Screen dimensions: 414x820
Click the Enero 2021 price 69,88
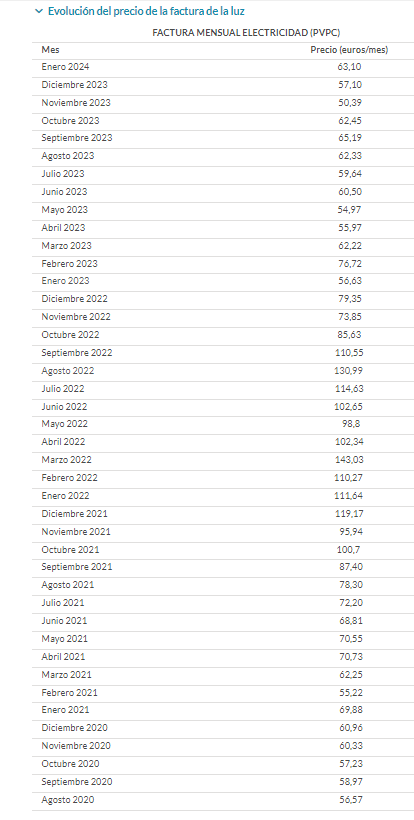[350, 710]
